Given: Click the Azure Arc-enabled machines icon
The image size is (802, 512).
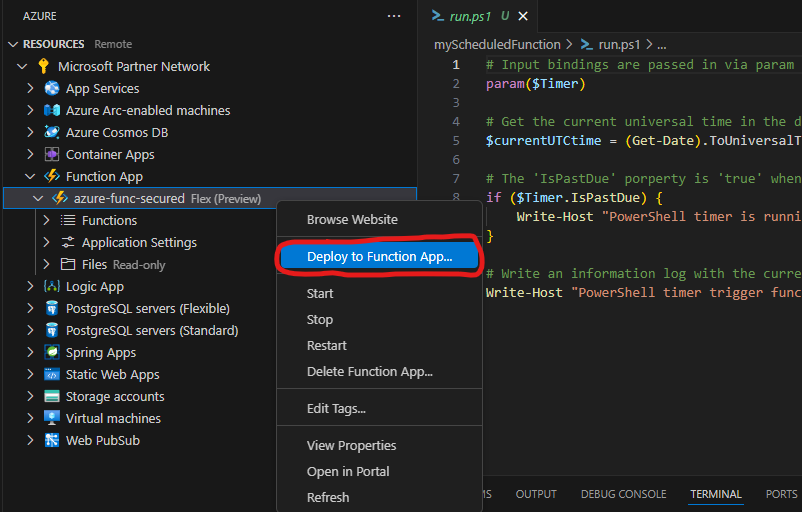Looking at the screenshot, I should (x=52, y=110).
